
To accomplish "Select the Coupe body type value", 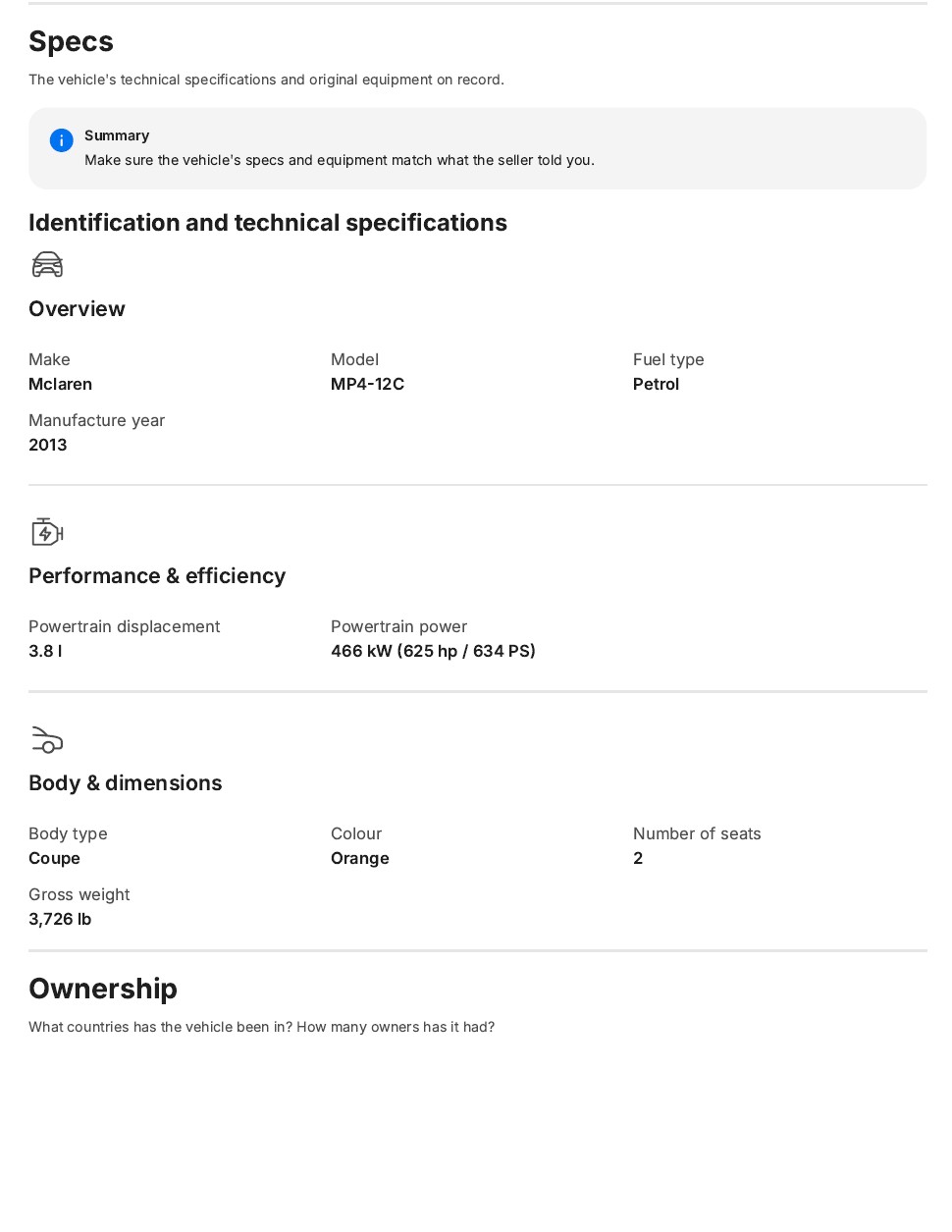I will 54,858.
